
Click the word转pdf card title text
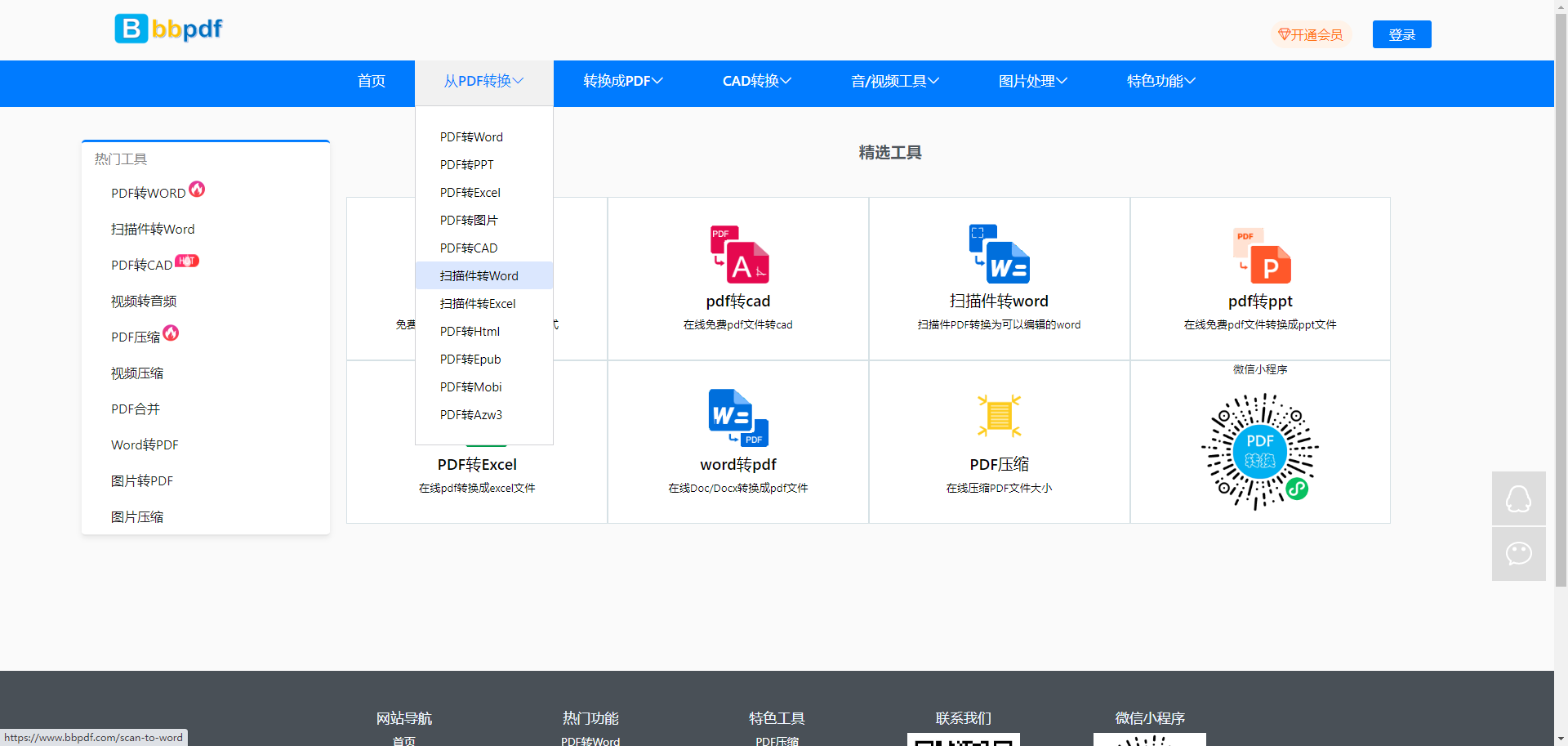[x=738, y=464]
